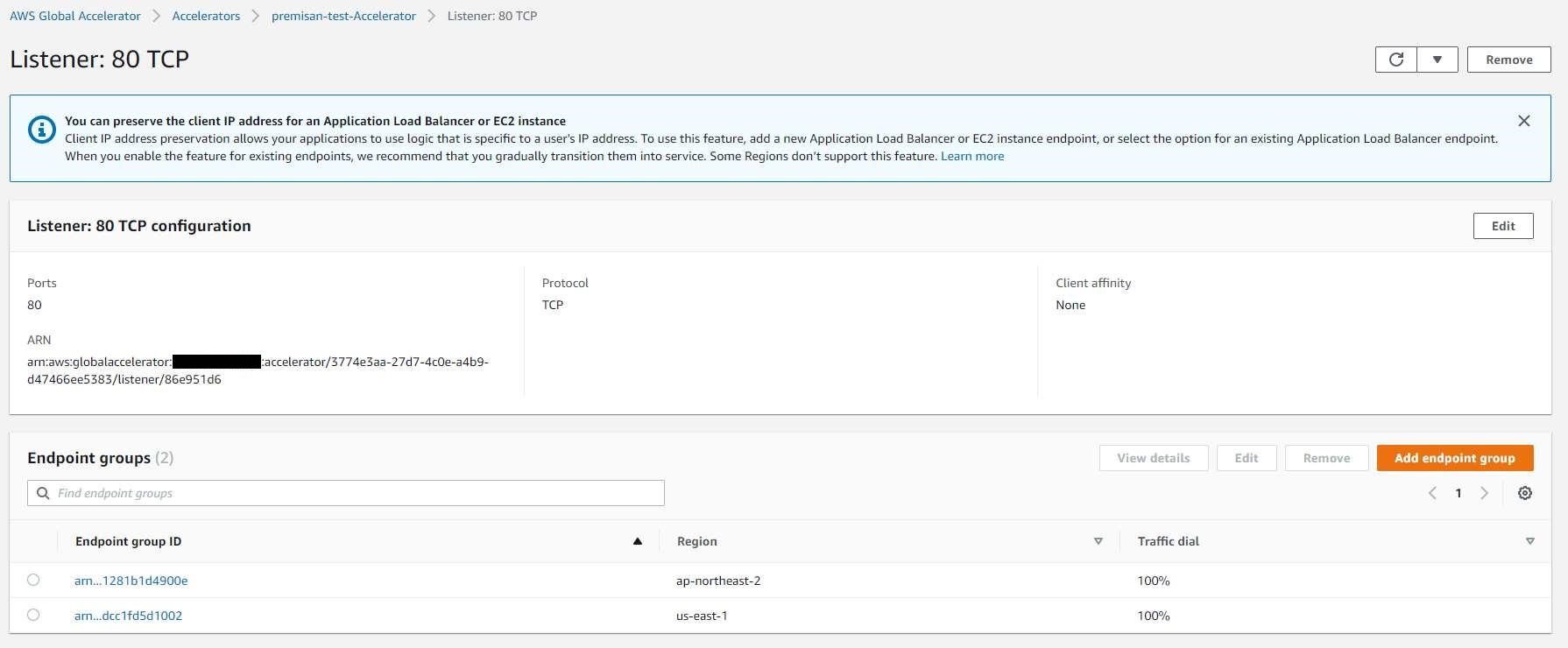1568x648 pixels.
Task: Open the dropdown arrow beside refresh
Action: tap(1437, 60)
